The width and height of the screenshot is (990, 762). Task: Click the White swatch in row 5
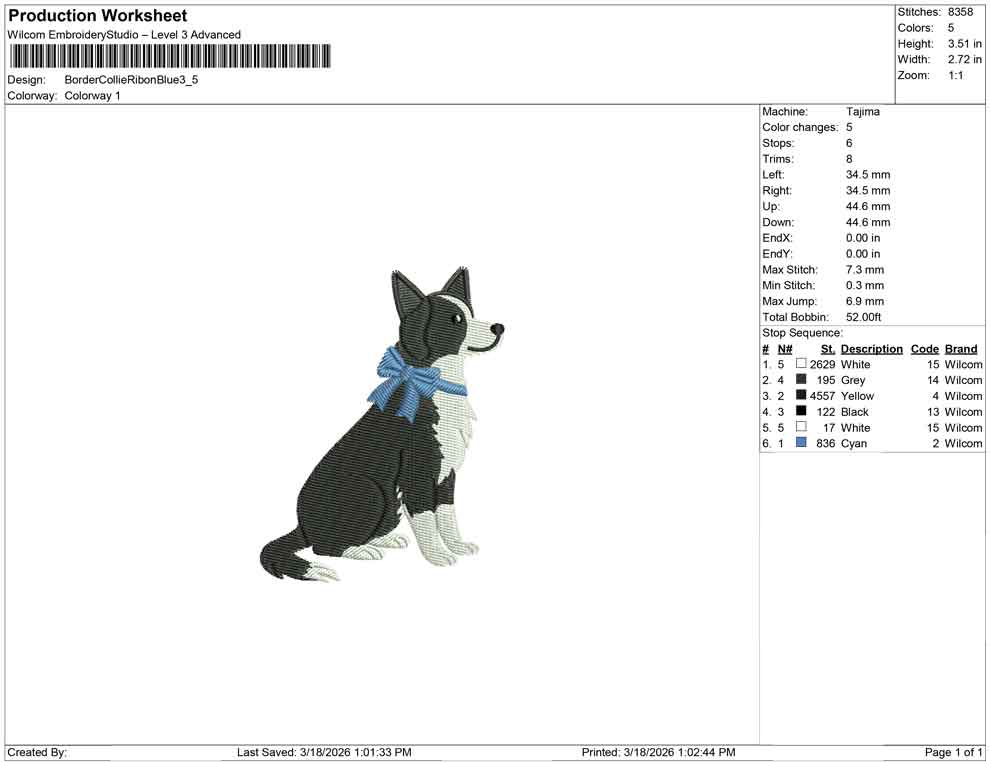[800, 427]
